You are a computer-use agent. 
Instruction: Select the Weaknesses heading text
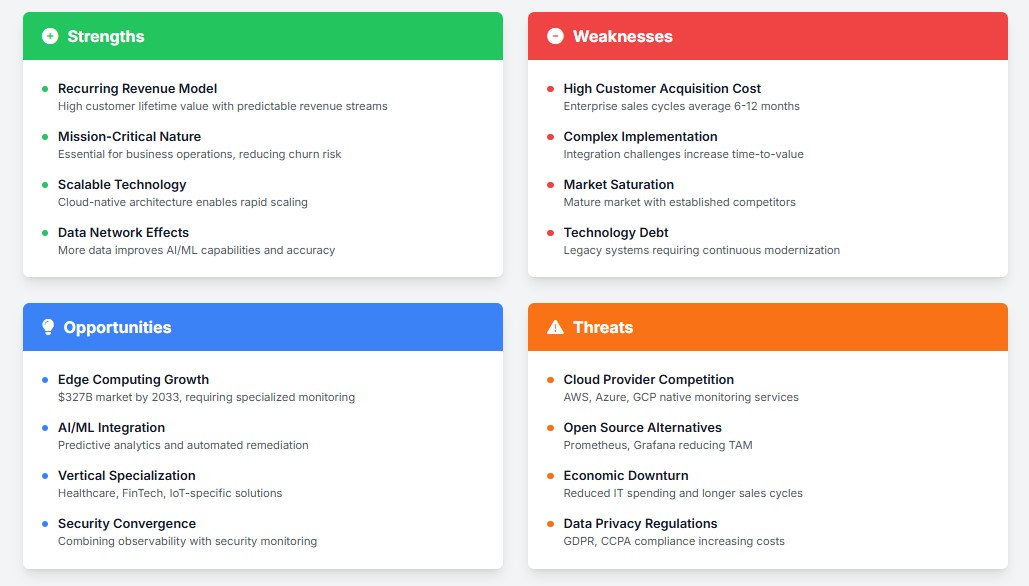coord(622,36)
